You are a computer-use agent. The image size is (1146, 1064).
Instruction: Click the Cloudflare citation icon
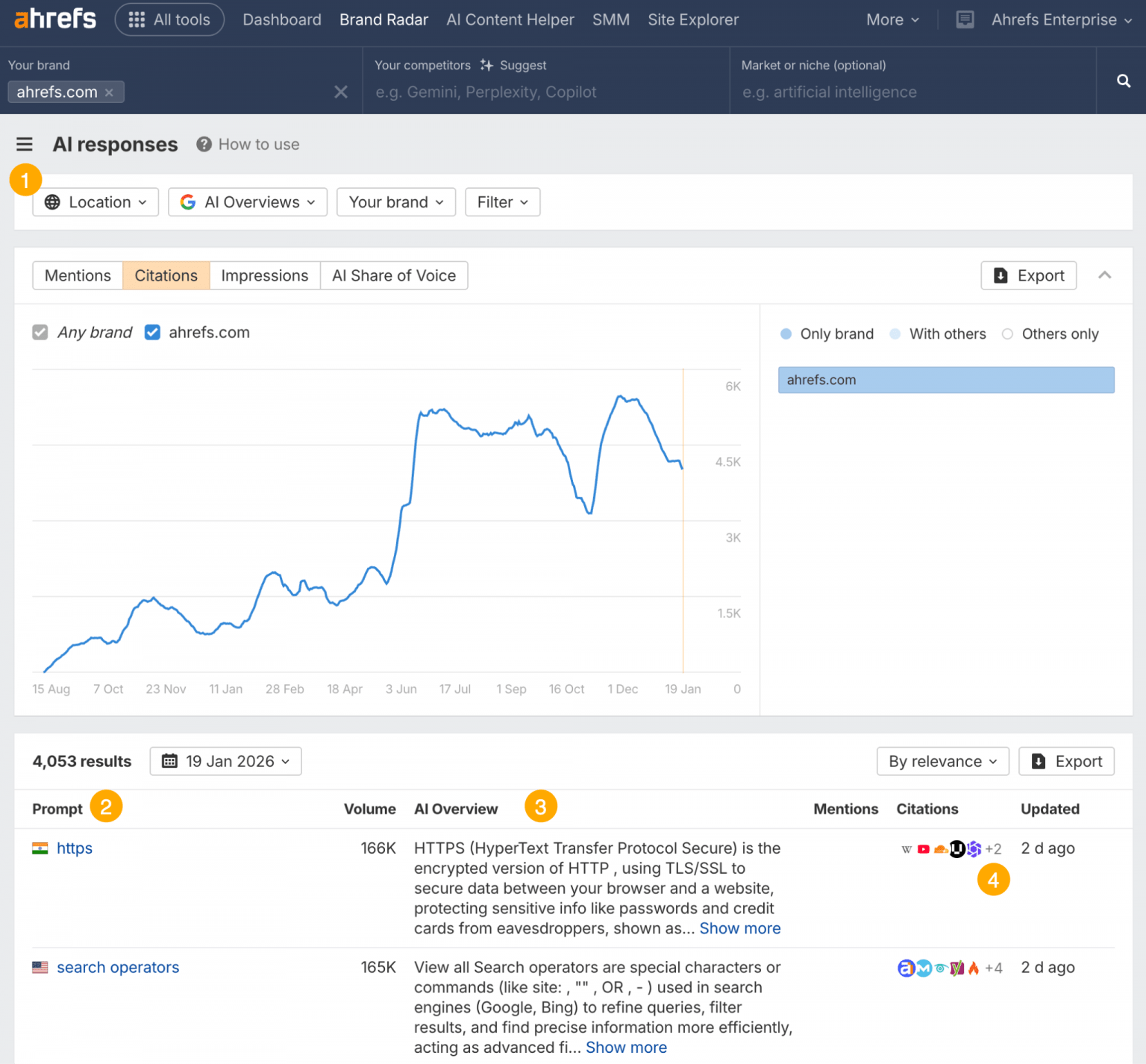(941, 849)
